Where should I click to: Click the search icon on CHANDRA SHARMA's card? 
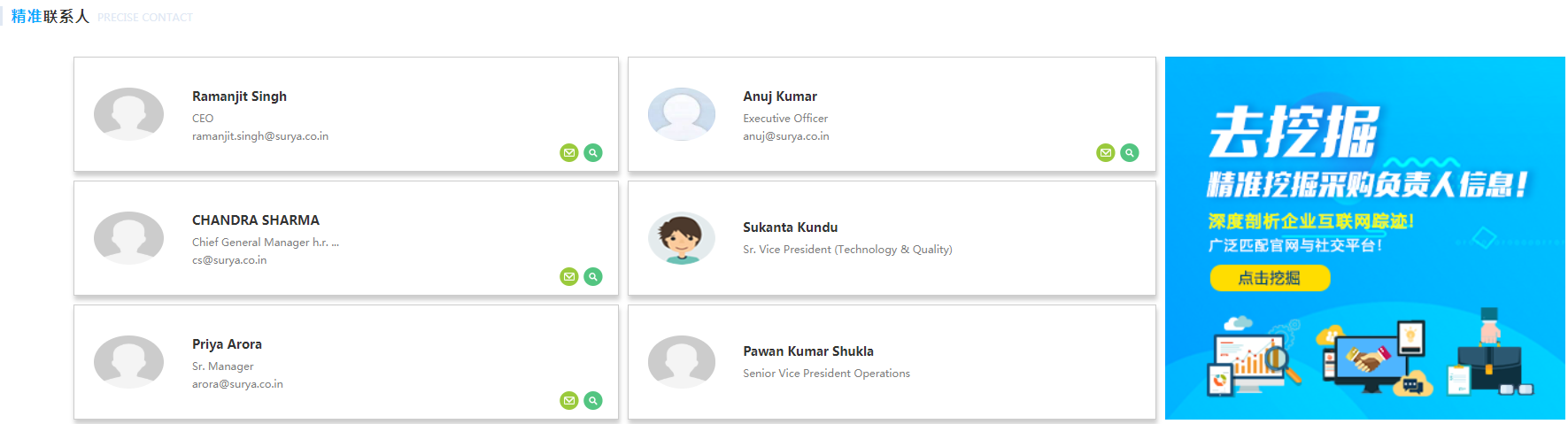(x=593, y=277)
